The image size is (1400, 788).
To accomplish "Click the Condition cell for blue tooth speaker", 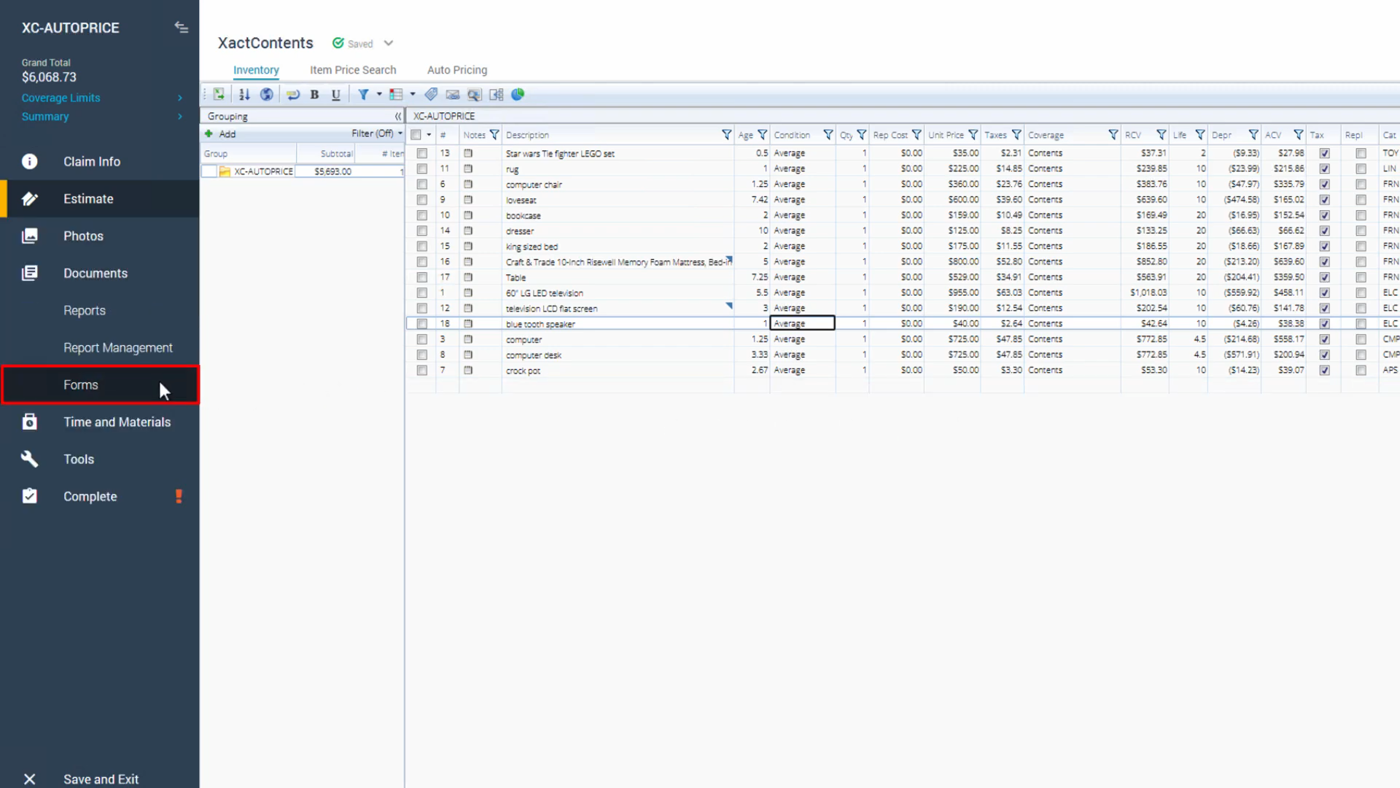I will pos(802,324).
